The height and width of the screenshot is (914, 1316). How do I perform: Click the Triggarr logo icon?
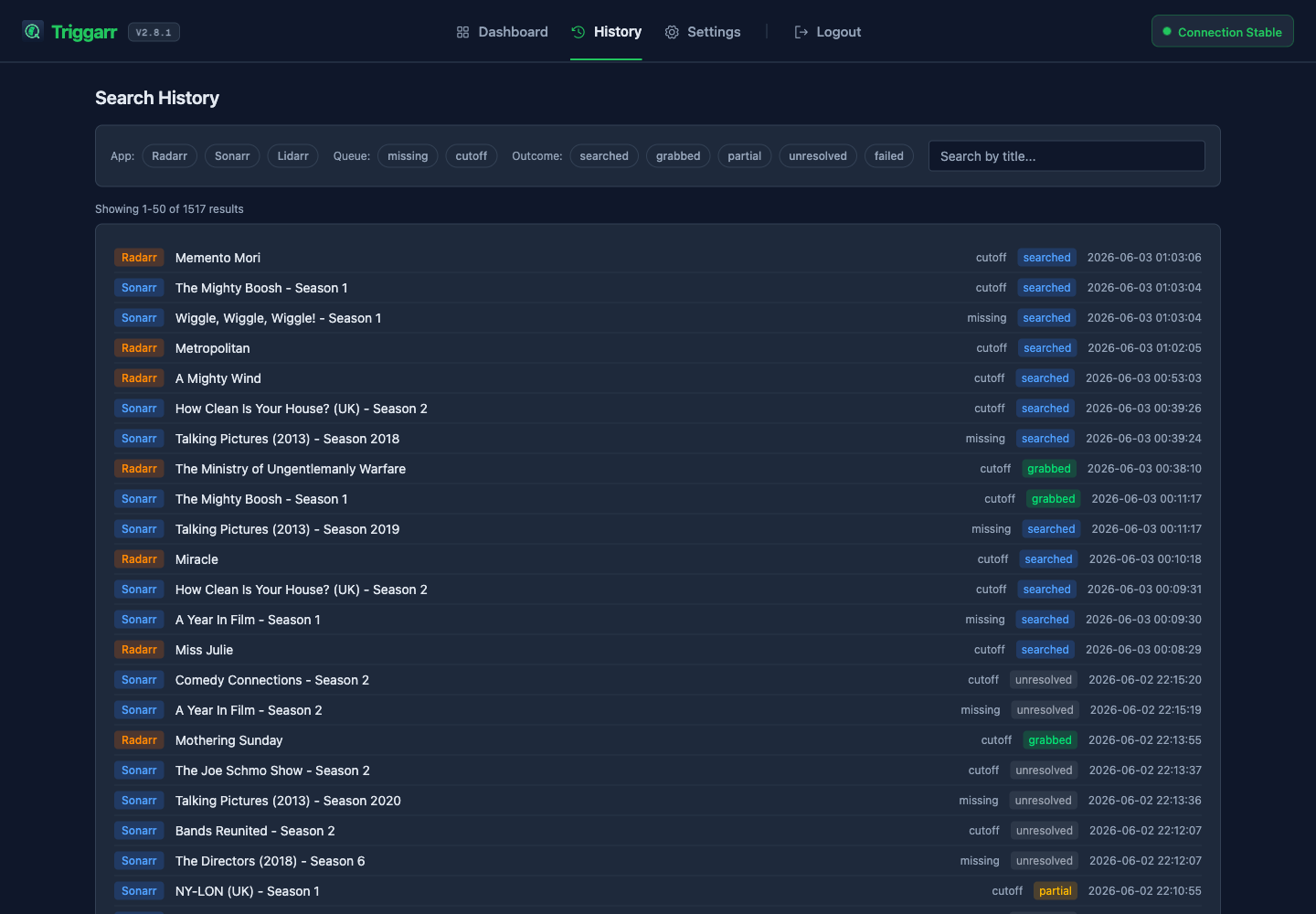pyautogui.click(x=33, y=31)
